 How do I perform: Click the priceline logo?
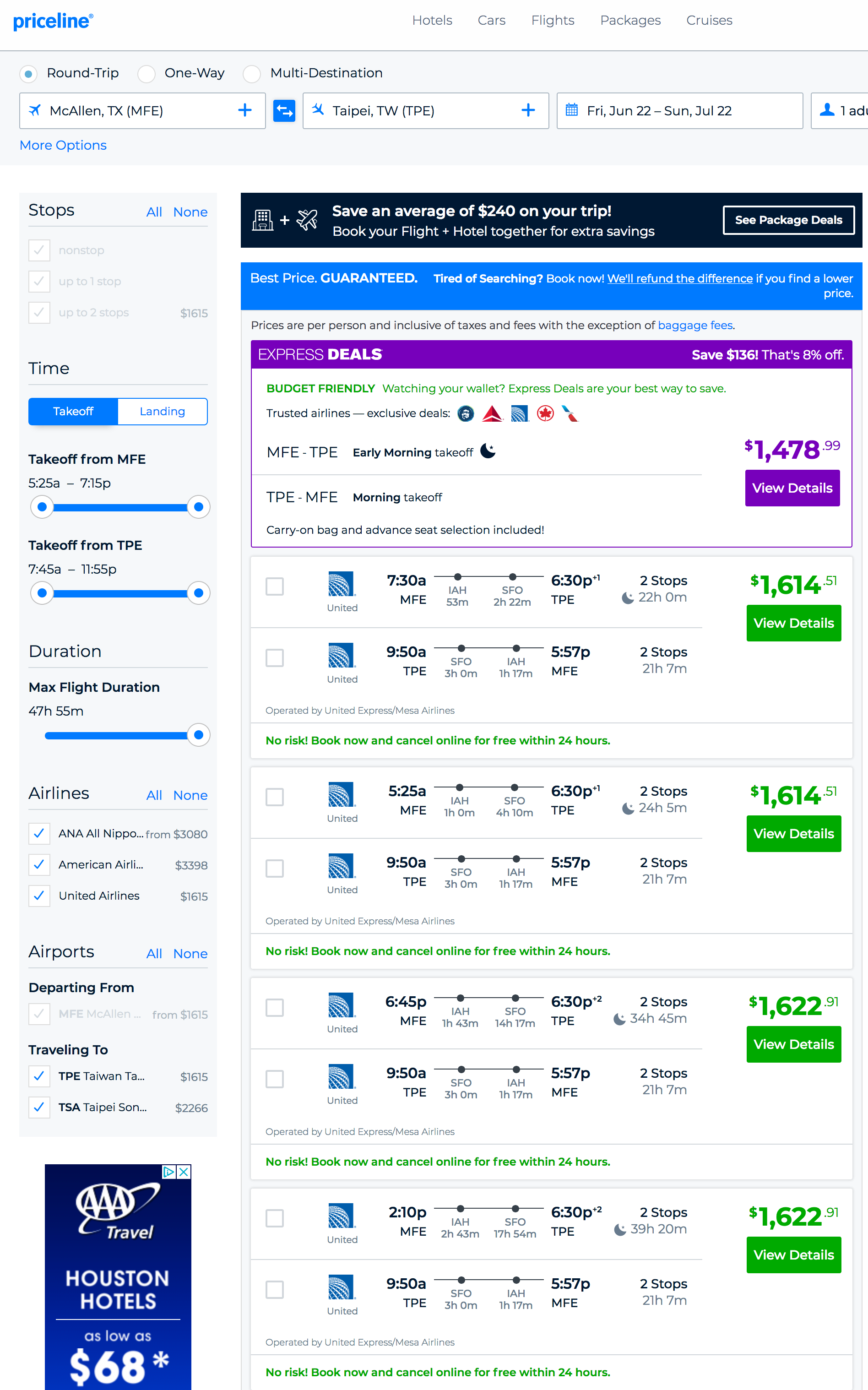click(53, 21)
